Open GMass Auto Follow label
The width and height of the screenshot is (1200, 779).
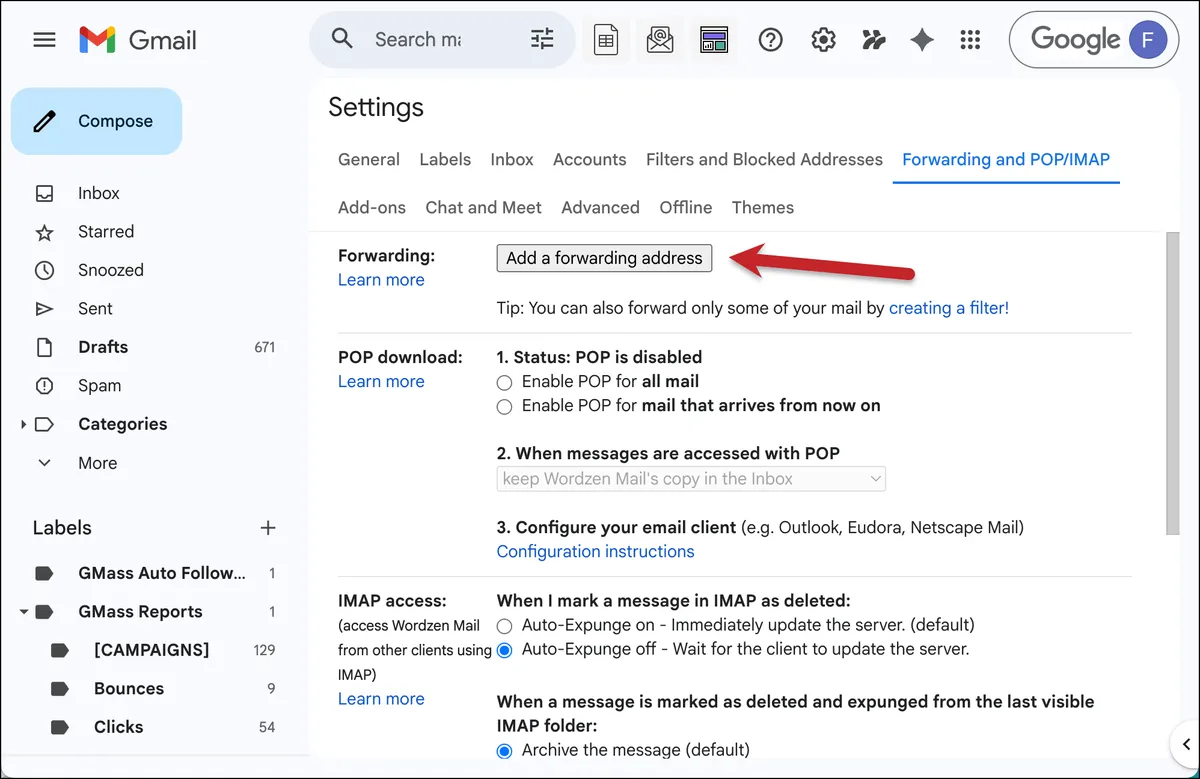[x=161, y=573]
